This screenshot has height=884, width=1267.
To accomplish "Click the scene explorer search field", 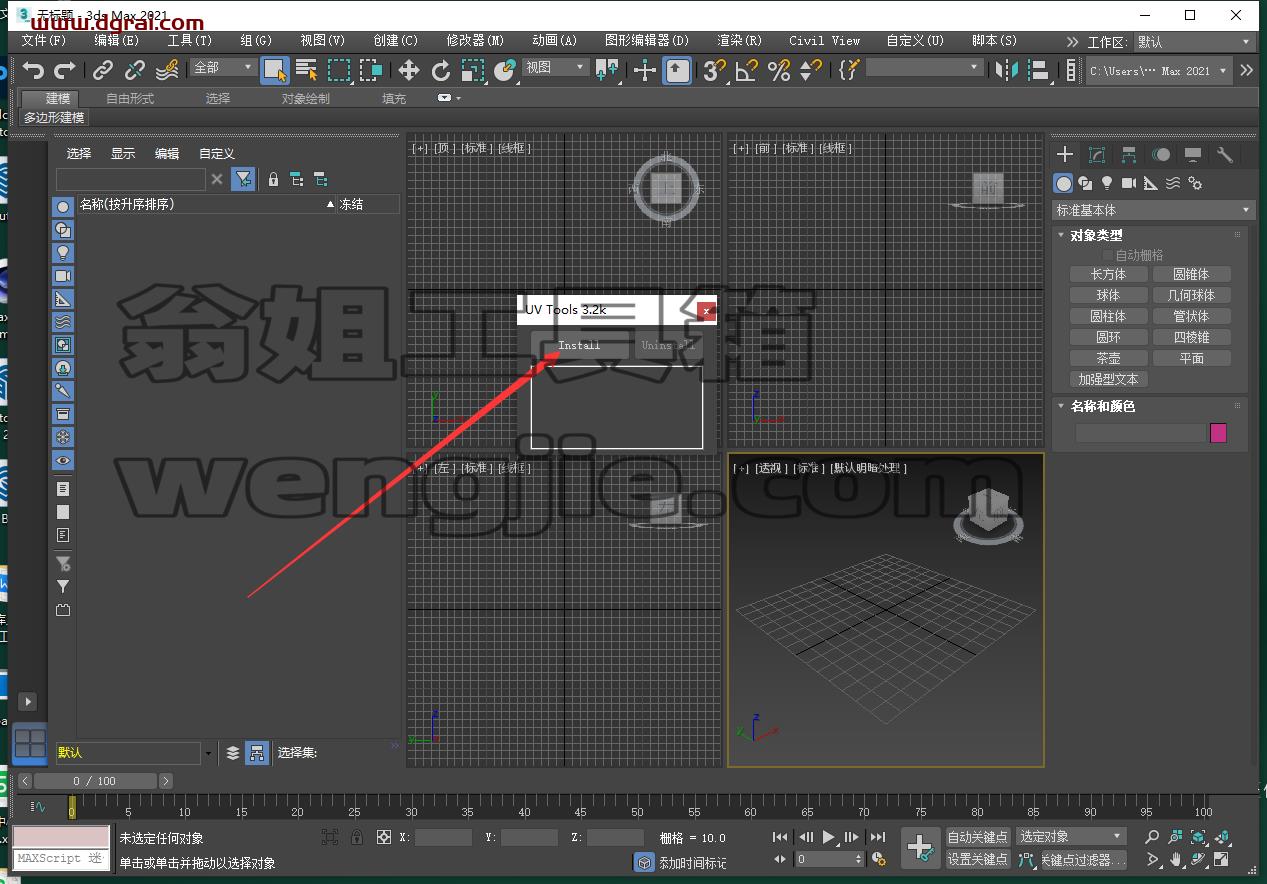I will tap(131, 179).
